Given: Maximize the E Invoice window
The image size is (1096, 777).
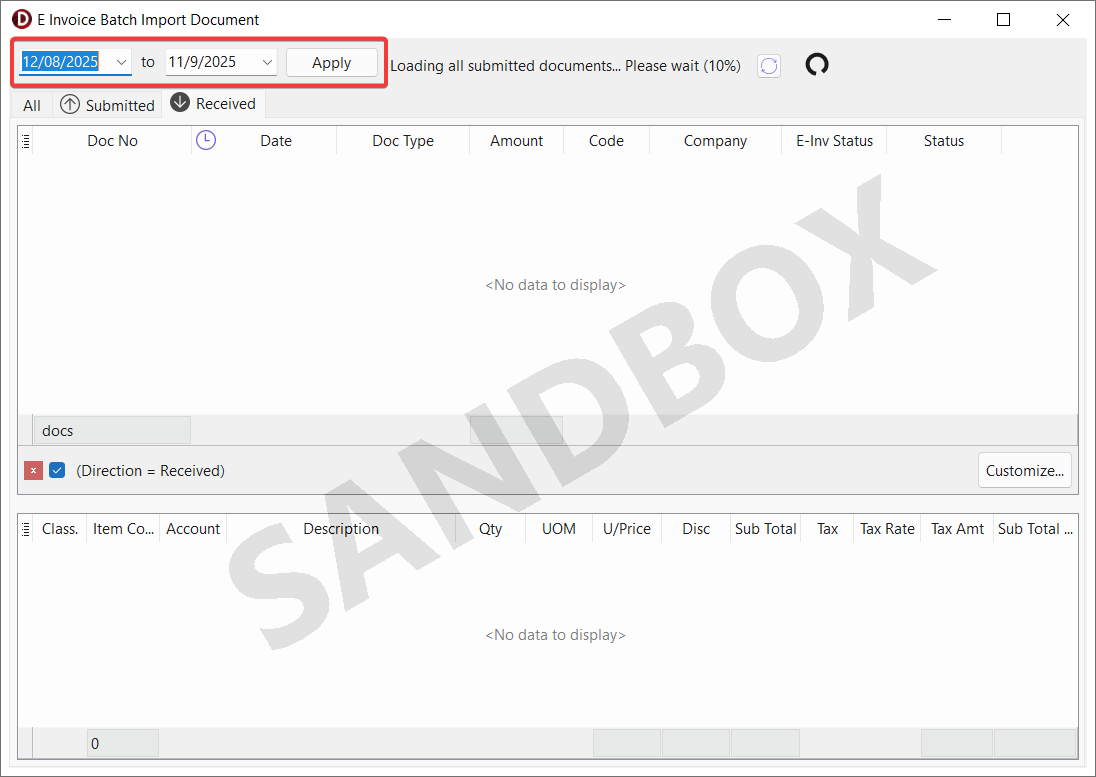Looking at the screenshot, I should point(1003,20).
